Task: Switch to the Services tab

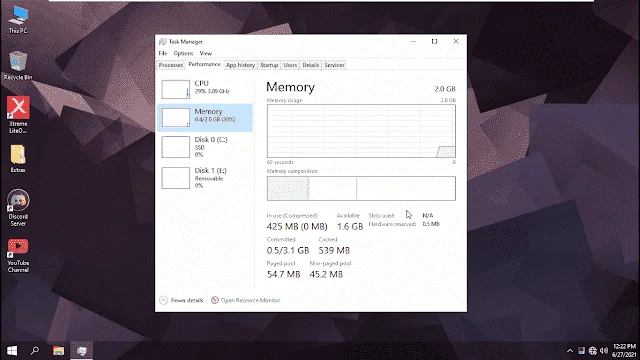Action: pos(334,65)
